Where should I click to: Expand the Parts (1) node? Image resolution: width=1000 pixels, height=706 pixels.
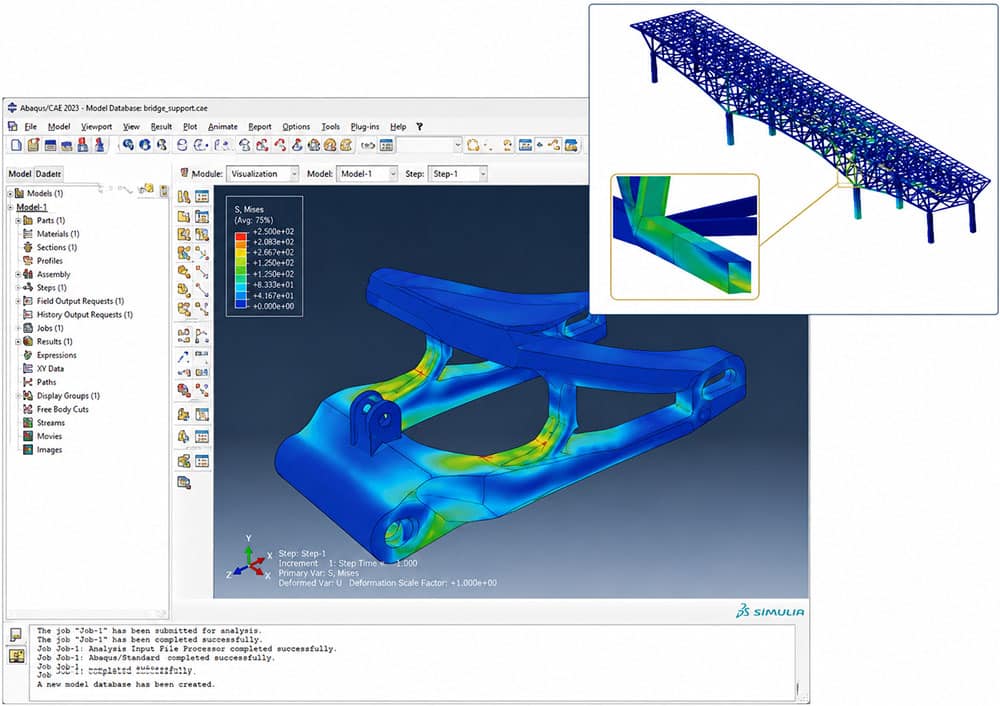pyautogui.click(x=18, y=221)
